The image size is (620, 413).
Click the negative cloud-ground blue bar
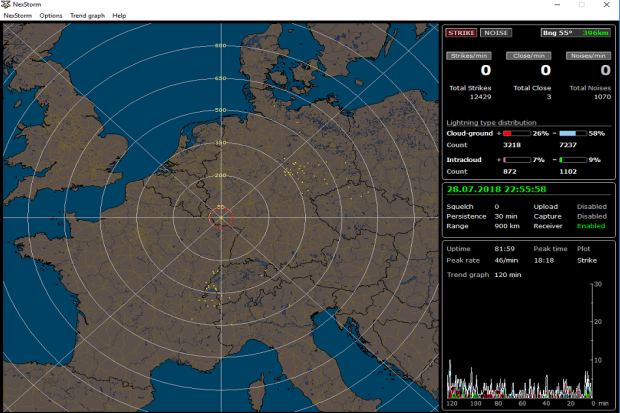click(573, 134)
